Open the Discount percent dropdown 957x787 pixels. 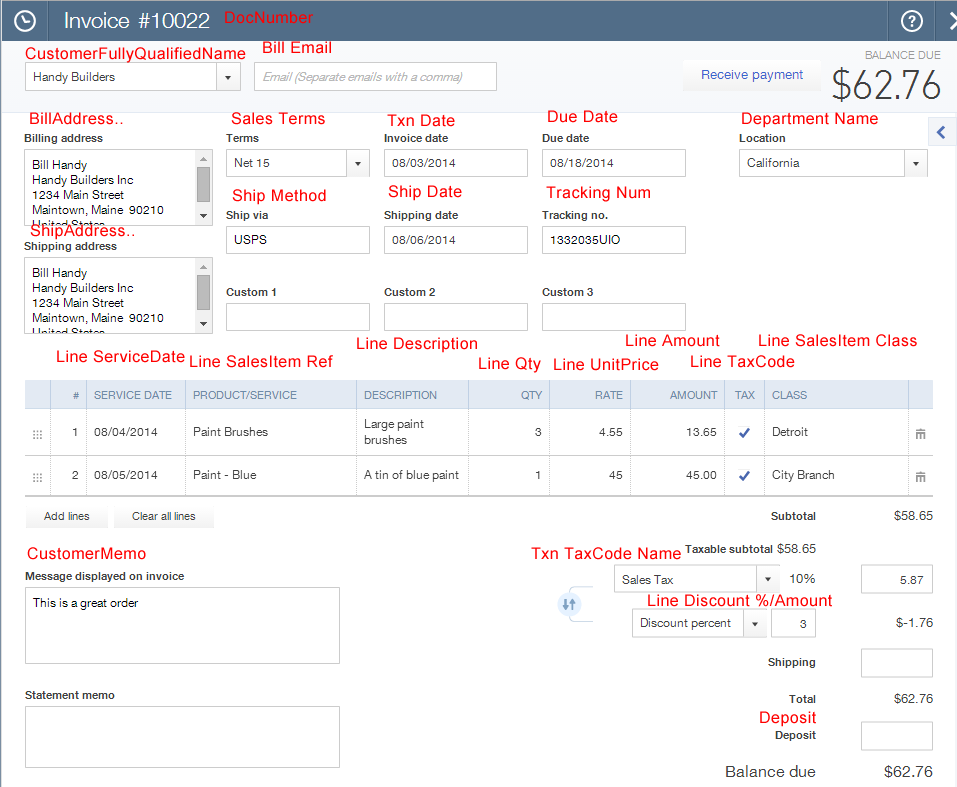tap(755, 623)
